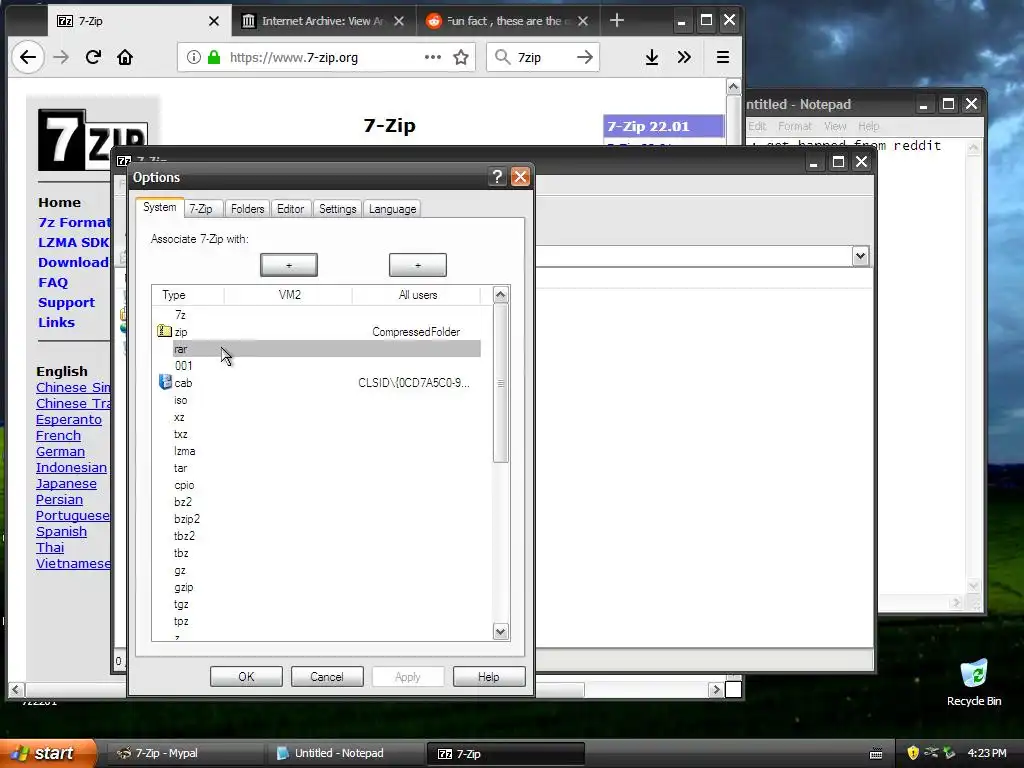Close the Internet Archive tab

399,22
